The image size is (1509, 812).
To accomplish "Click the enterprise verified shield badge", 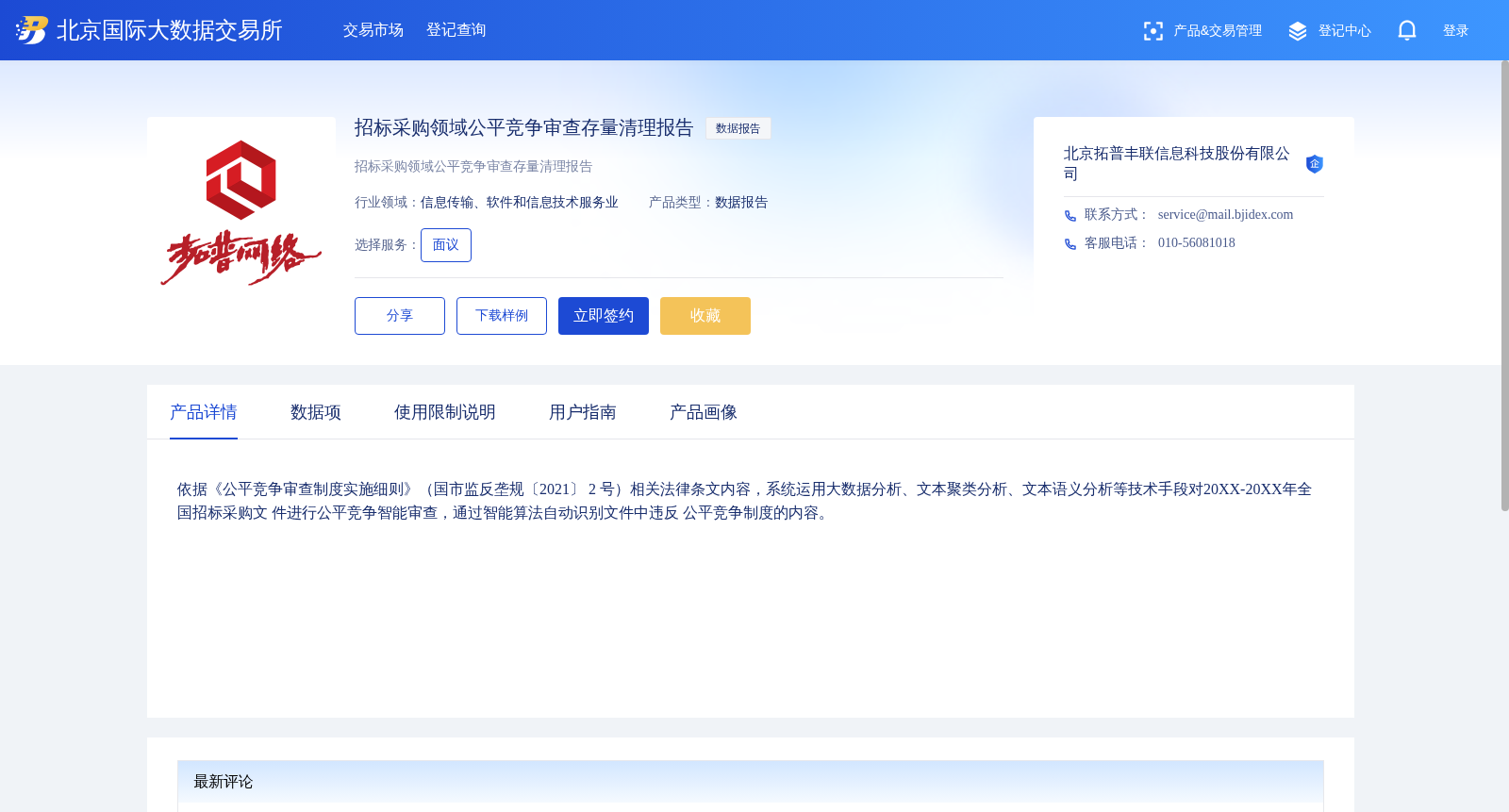I will pyautogui.click(x=1314, y=164).
